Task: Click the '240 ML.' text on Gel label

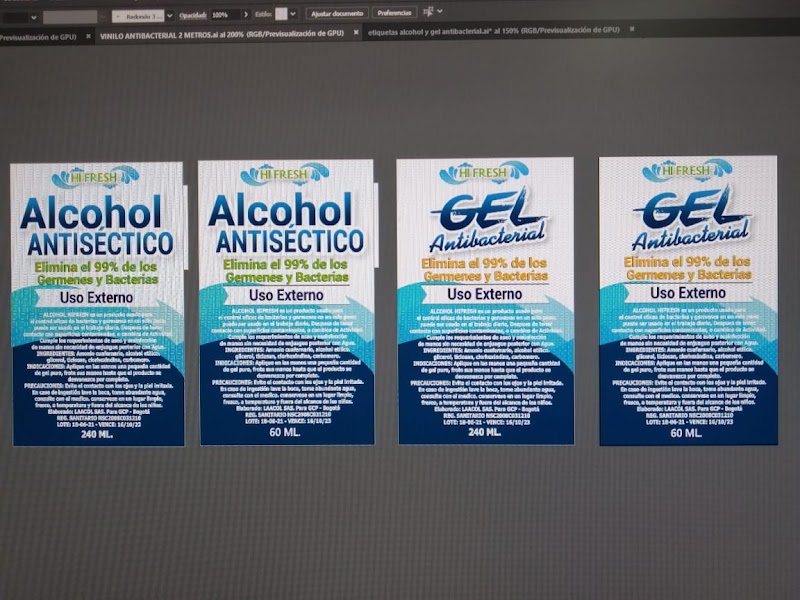Action: tap(484, 432)
